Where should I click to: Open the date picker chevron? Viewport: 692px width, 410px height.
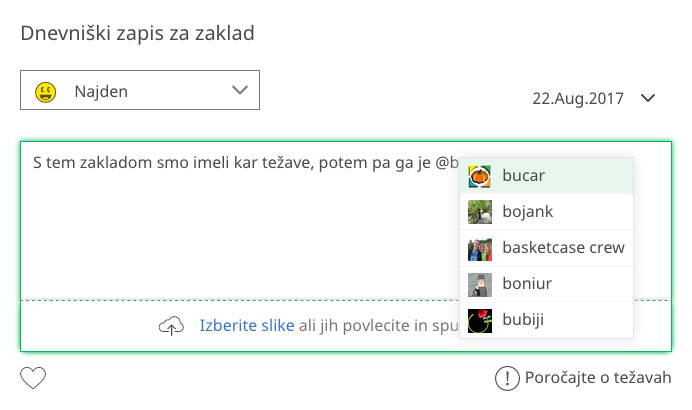coord(648,98)
